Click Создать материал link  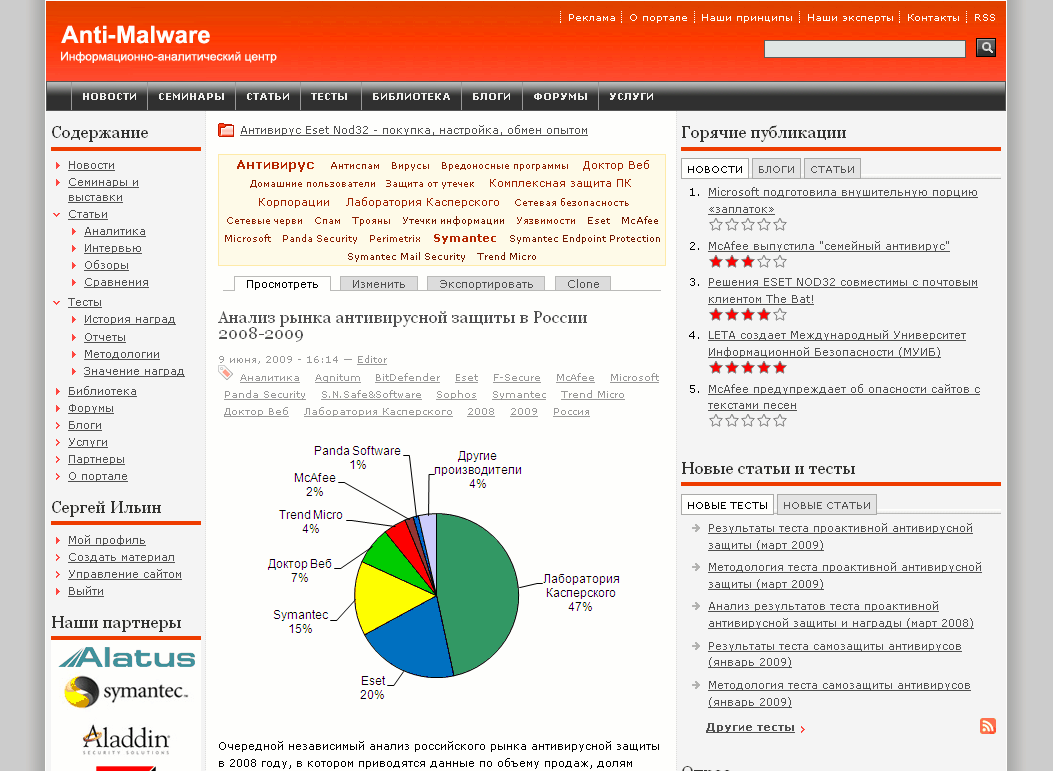[x=121, y=557]
